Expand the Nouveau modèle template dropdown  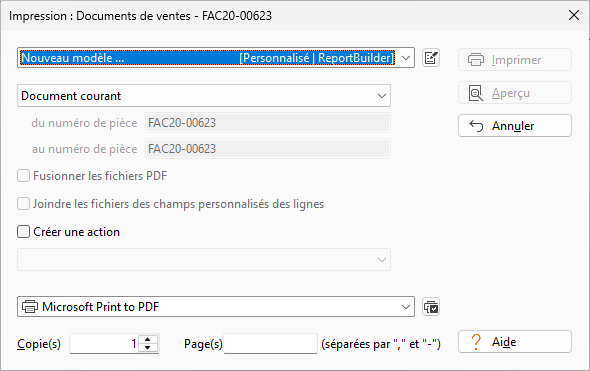click(x=405, y=58)
